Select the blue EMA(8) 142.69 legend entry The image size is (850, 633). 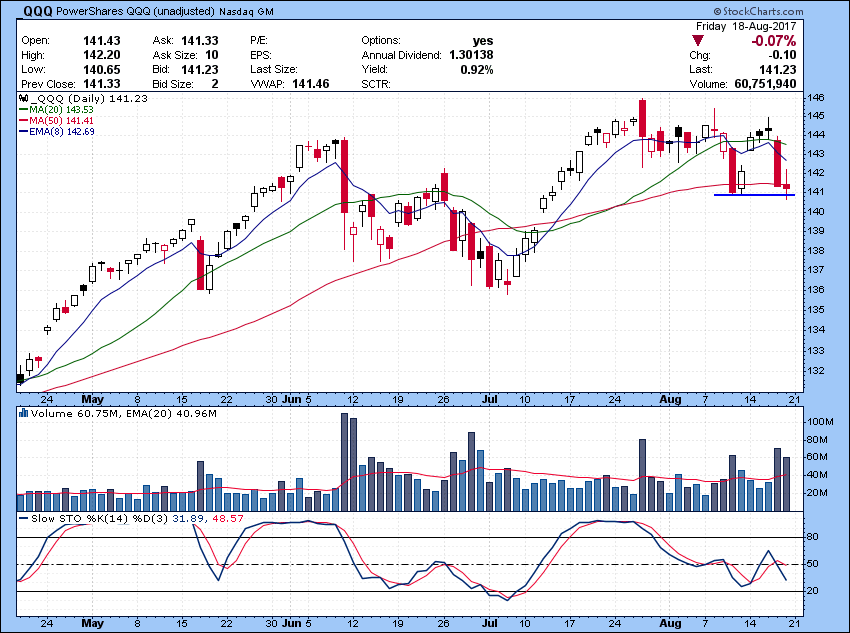tap(56, 131)
